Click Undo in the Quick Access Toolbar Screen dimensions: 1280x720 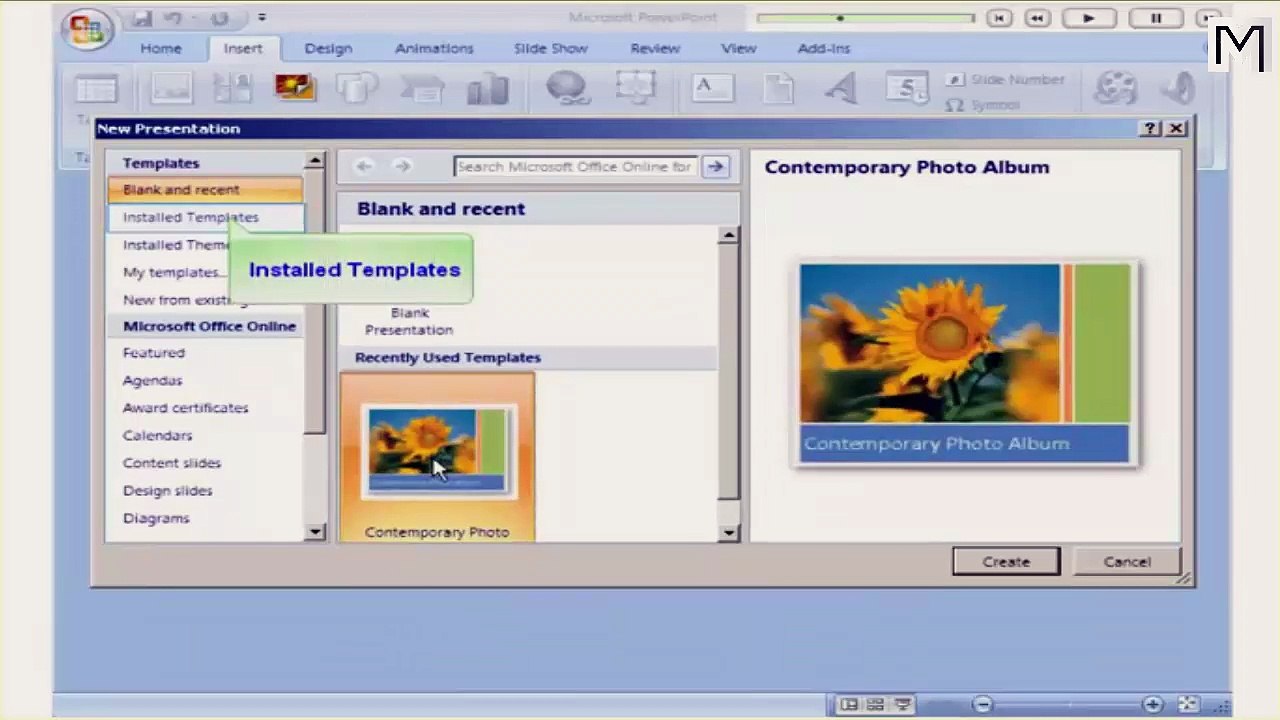pyautogui.click(x=175, y=18)
